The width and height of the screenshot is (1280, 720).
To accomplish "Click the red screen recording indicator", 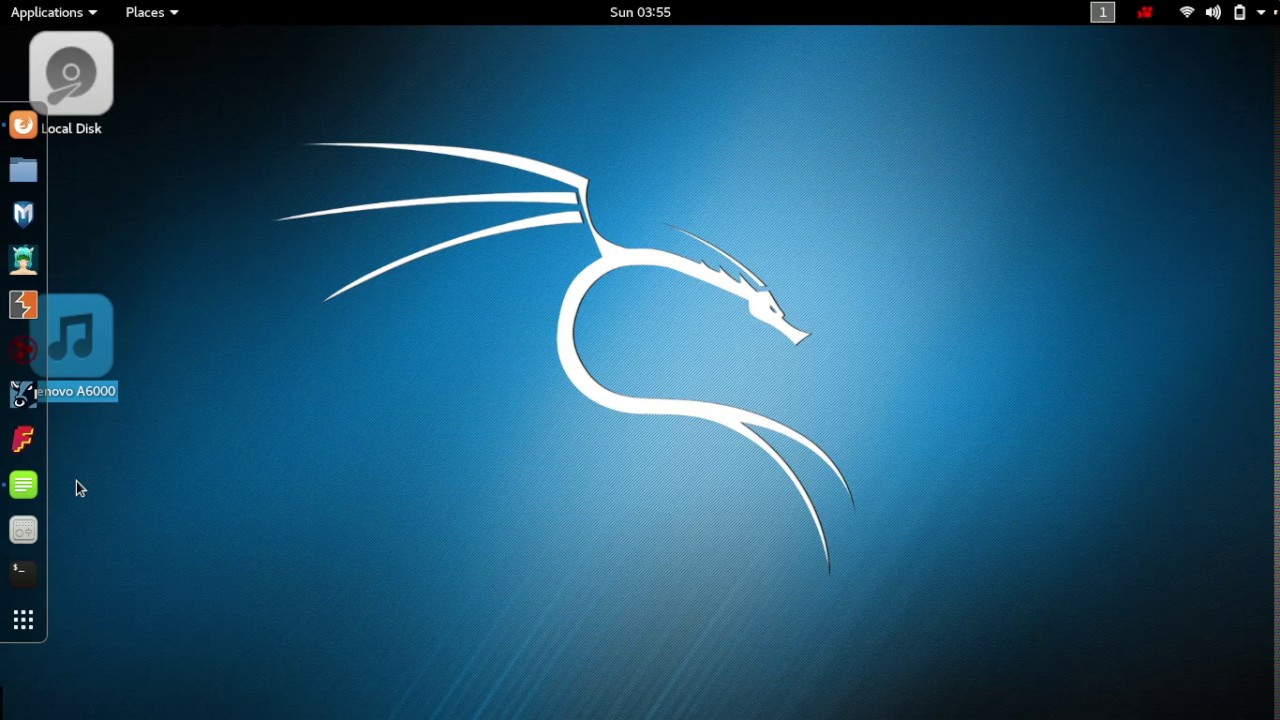I will pos(1145,12).
